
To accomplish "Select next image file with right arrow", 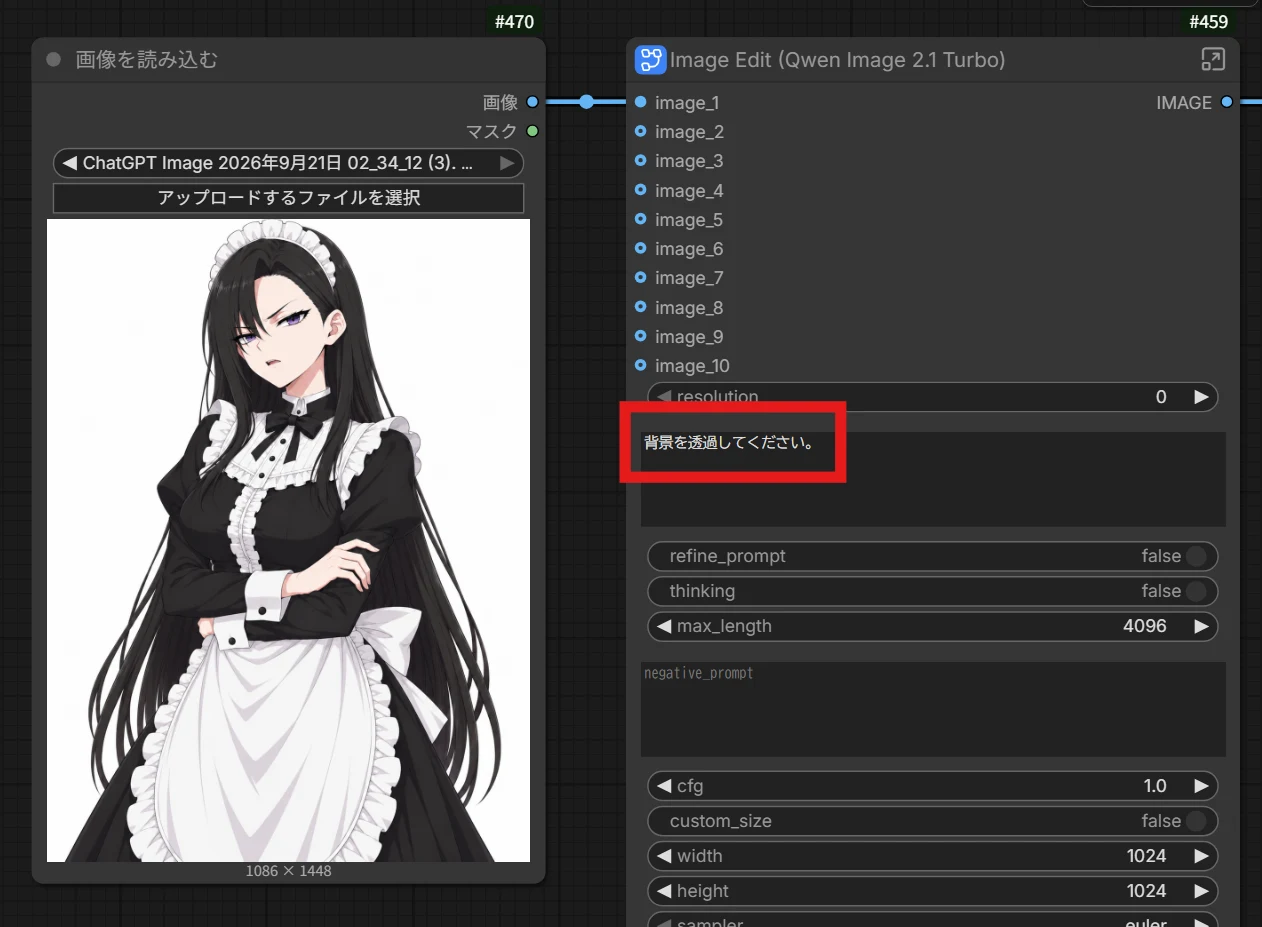I will pyautogui.click(x=508, y=163).
